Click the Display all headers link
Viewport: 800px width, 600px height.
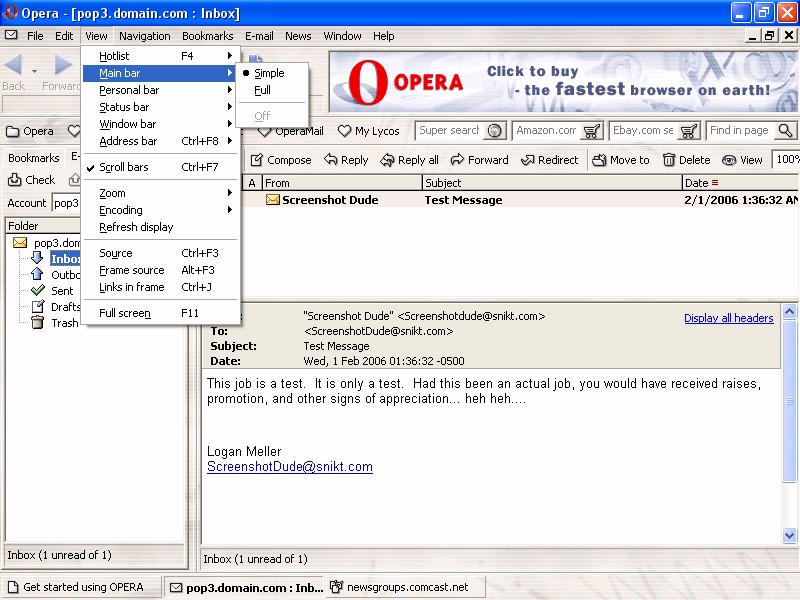click(728, 318)
